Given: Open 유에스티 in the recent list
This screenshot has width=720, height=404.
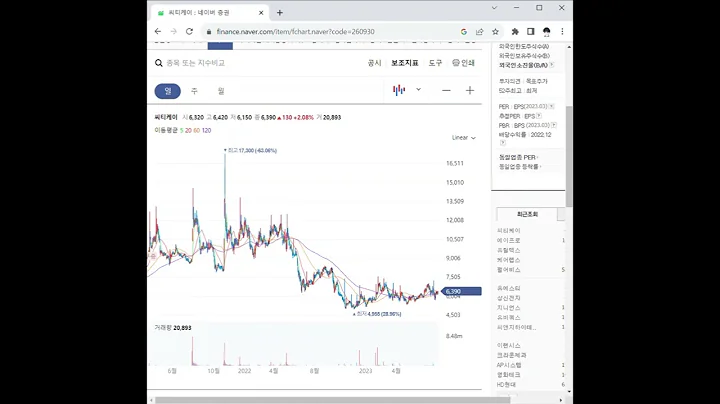Looking at the screenshot, I should tap(508, 288).
